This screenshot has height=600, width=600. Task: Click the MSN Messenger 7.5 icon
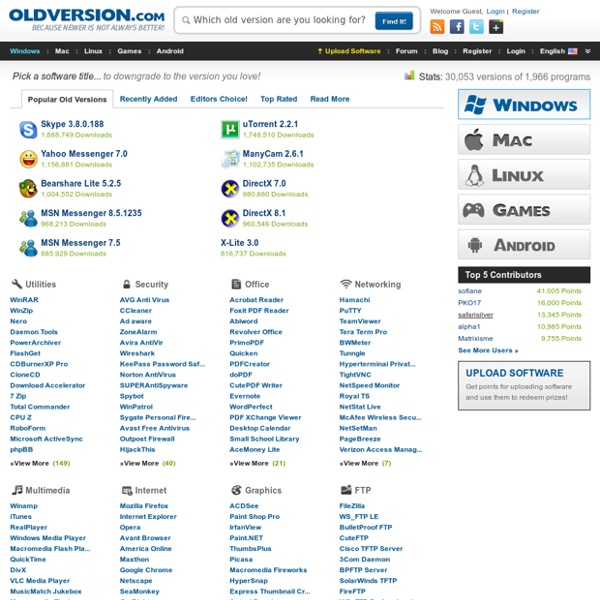pyautogui.click(x=28, y=248)
